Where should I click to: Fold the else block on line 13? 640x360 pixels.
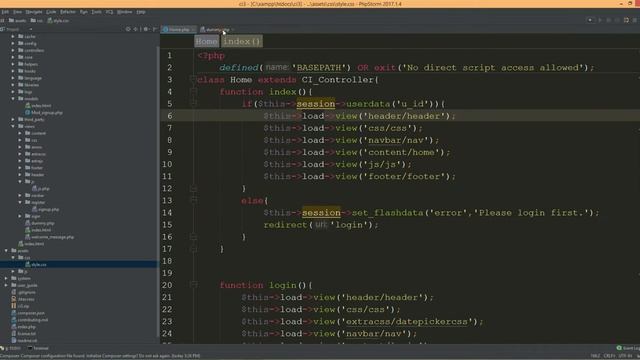[194, 200]
